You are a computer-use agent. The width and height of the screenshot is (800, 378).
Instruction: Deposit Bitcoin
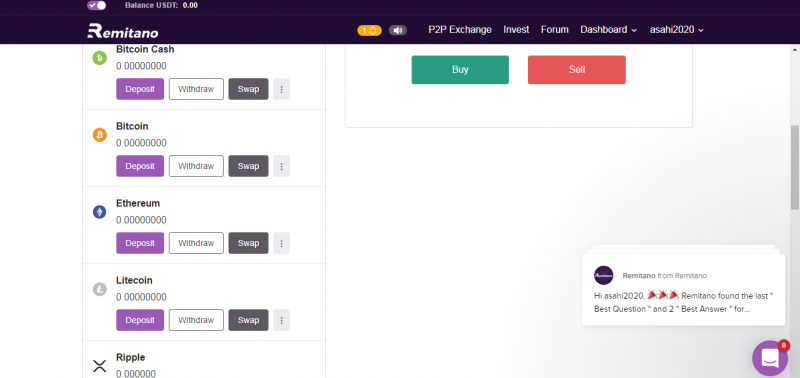140,166
